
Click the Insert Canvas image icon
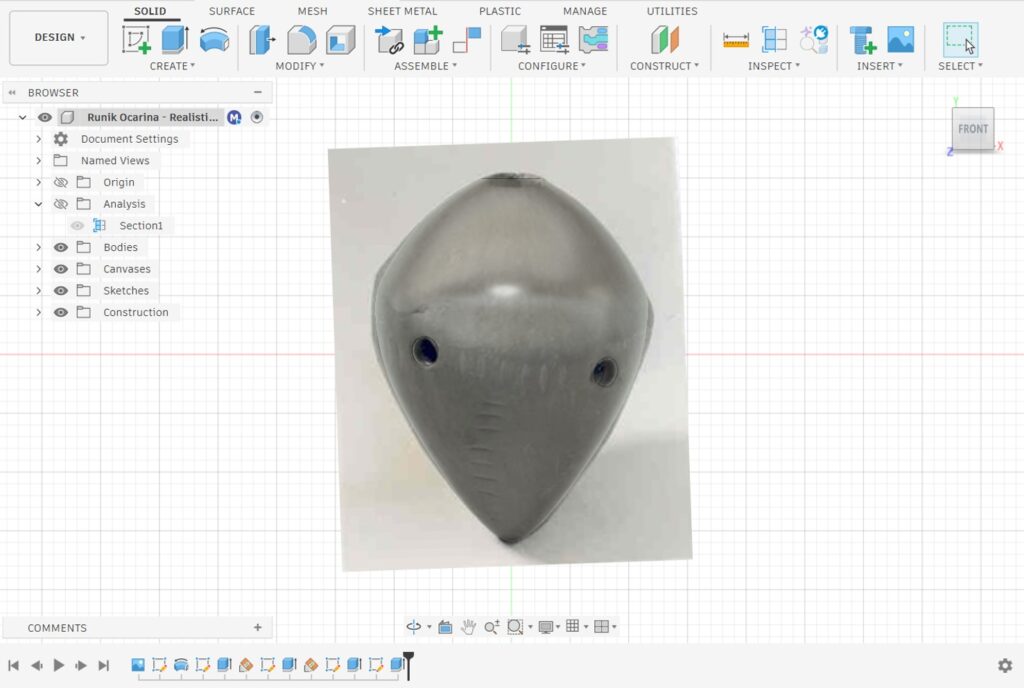tap(901, 40)
